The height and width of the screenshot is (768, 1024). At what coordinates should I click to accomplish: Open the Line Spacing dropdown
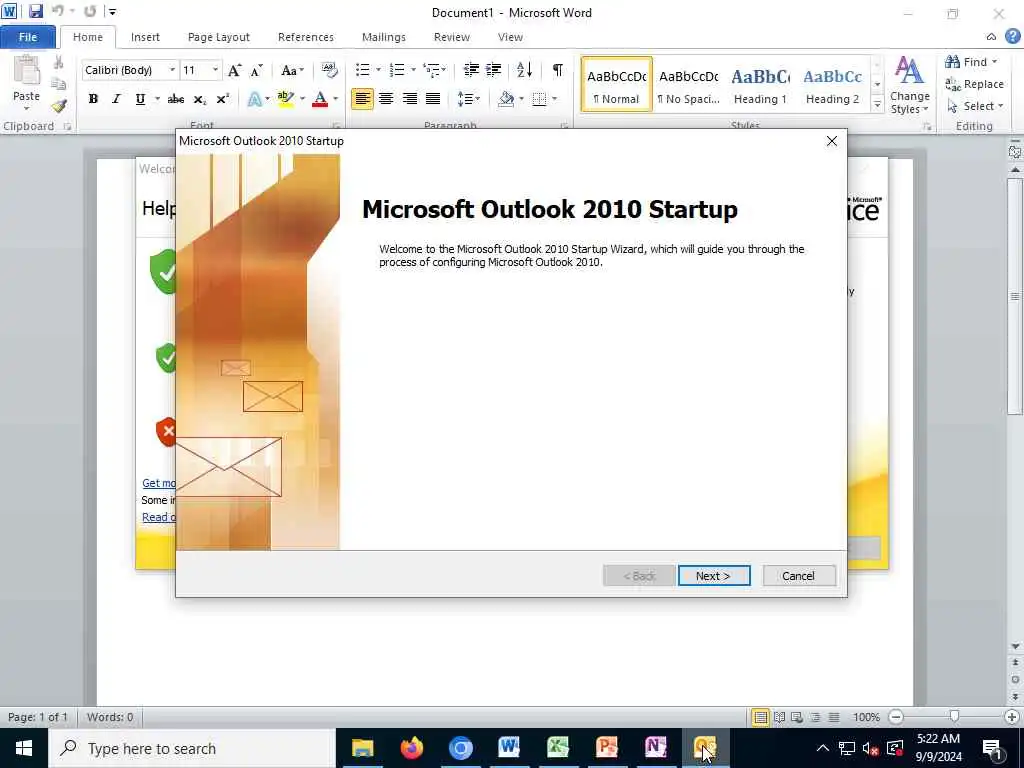468,99
